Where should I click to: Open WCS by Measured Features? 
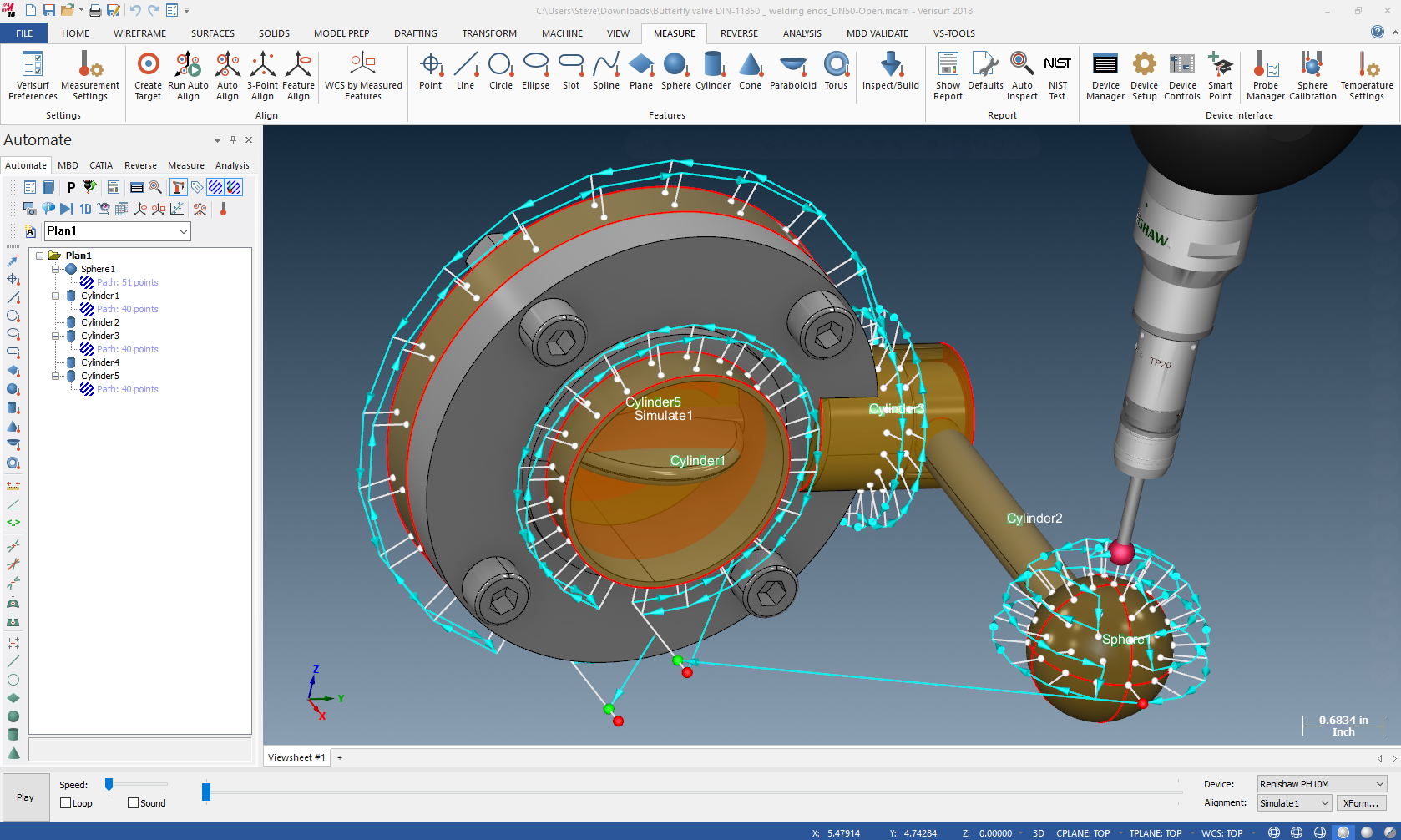[362, 75]
